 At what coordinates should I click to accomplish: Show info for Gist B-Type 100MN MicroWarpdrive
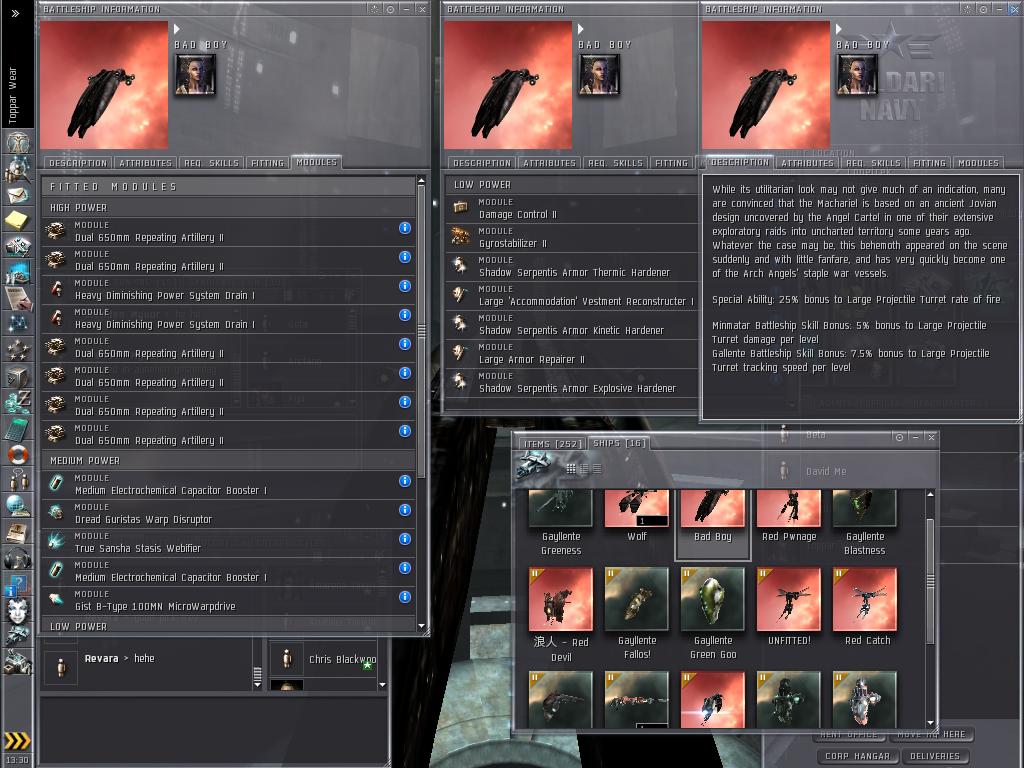(405, 597)
